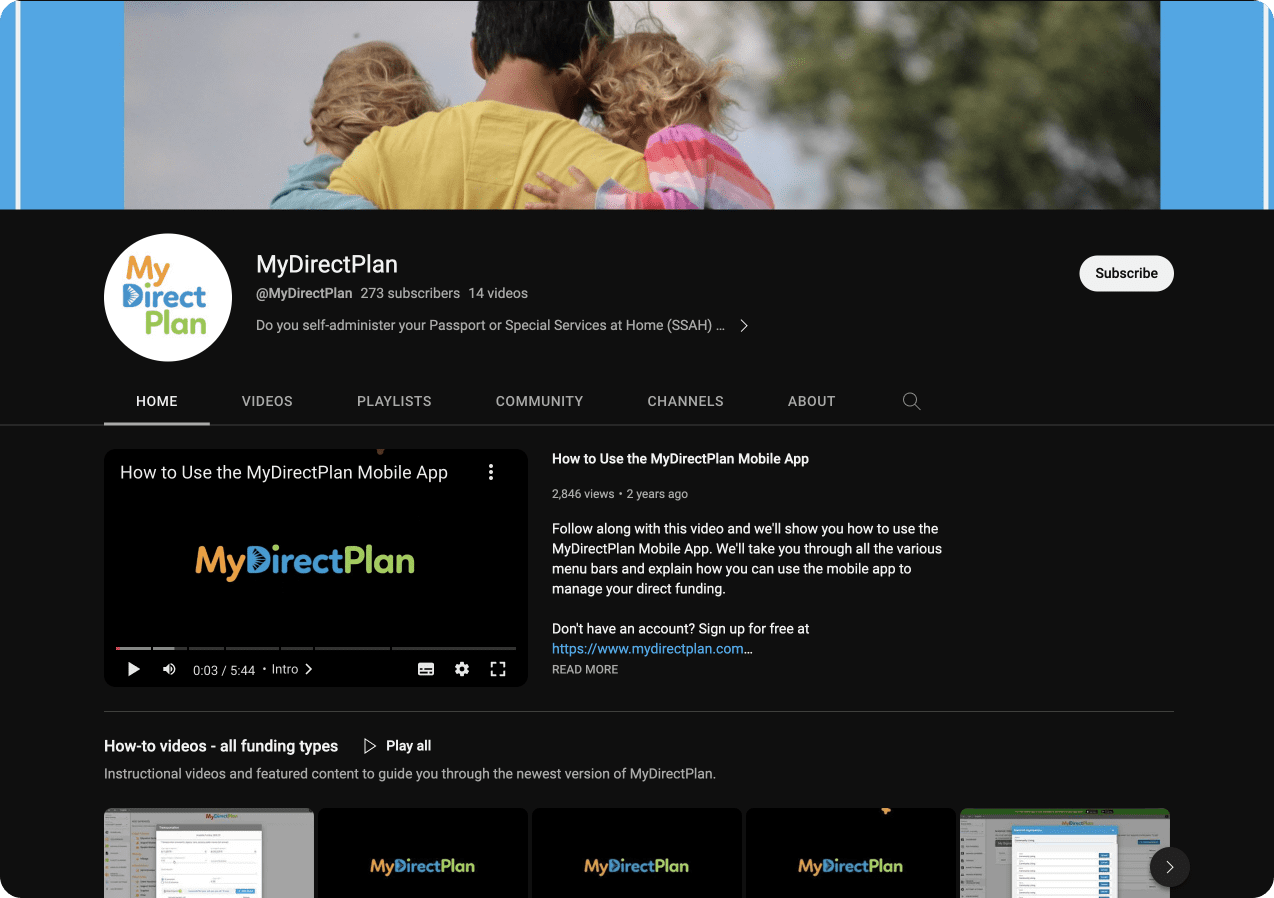Screen dimensions: 1274x898
Task: Expand the channel description chevron
Action: click(744, 325)
